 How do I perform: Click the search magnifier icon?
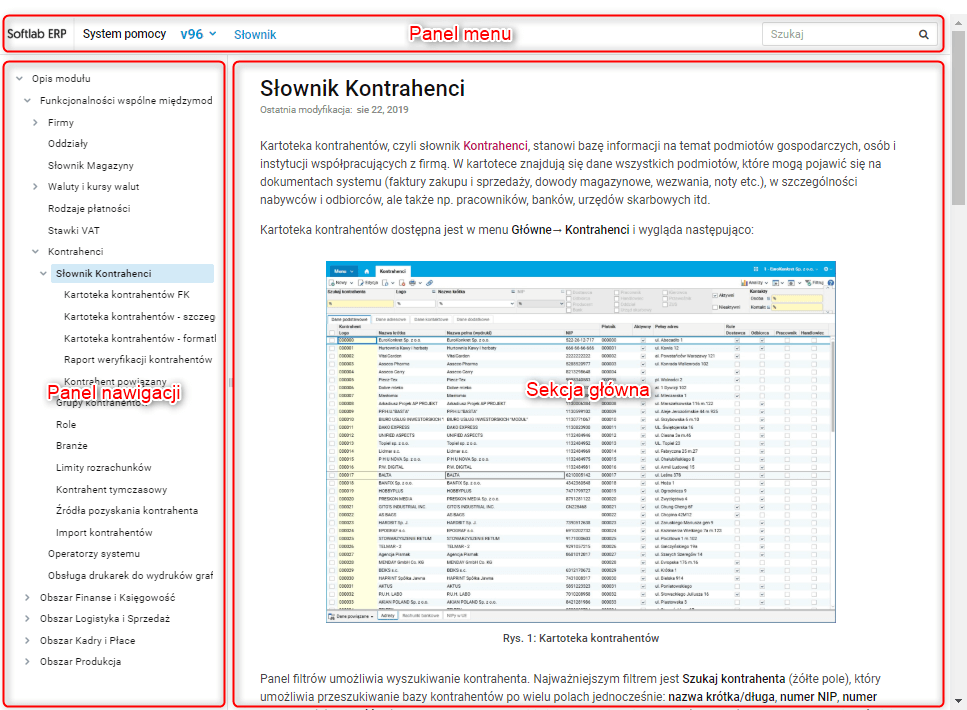923,35
